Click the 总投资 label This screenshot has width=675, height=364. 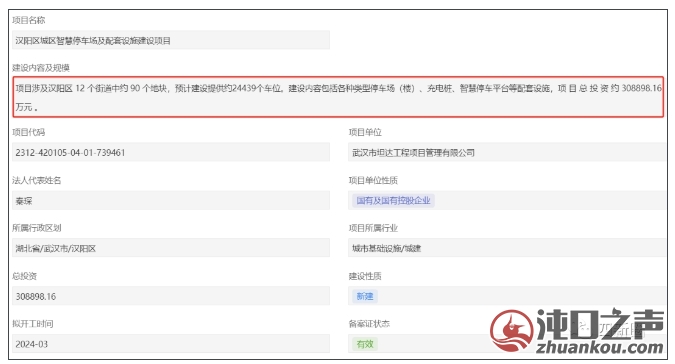click(25, 276)
